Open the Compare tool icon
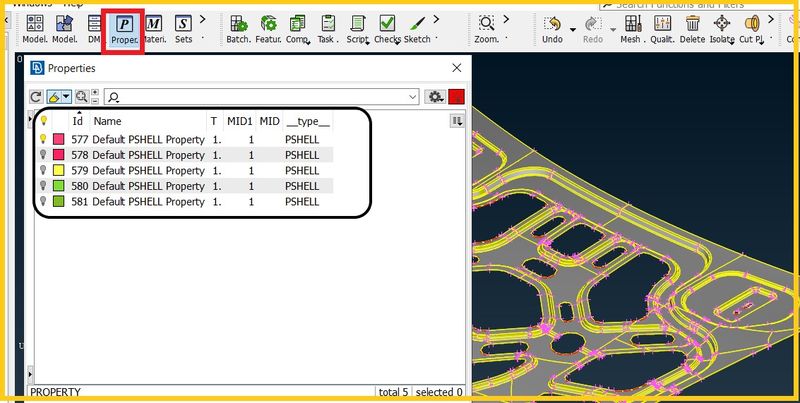Viewport: 800px width, 403px height. click(x=297, y=29)
